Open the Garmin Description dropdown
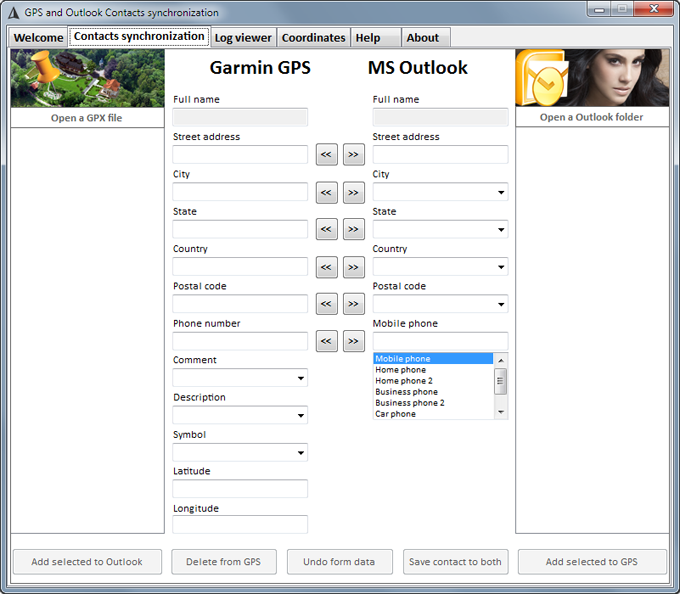Screen dimensions: 680x594 [x=301, y=415]
